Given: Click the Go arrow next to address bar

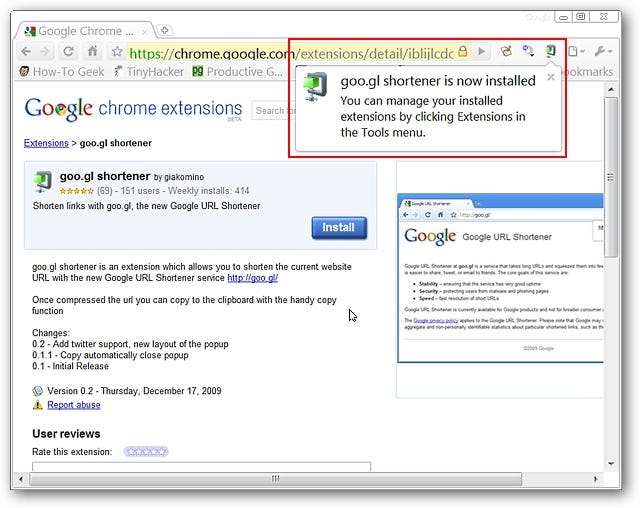Looking at the screenshot, I should tap(482, 51).
